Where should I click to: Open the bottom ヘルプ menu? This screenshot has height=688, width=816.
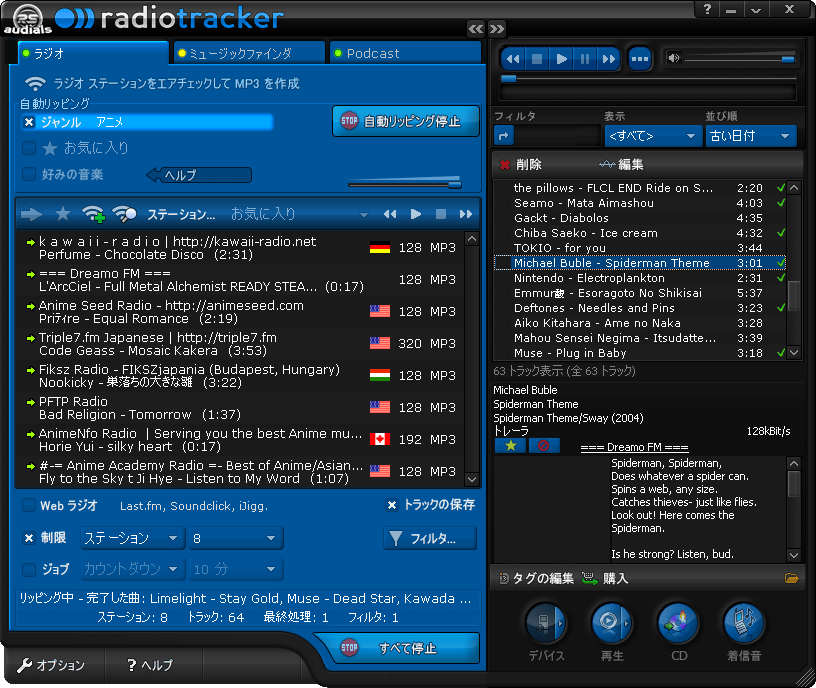tap(150, 665)
